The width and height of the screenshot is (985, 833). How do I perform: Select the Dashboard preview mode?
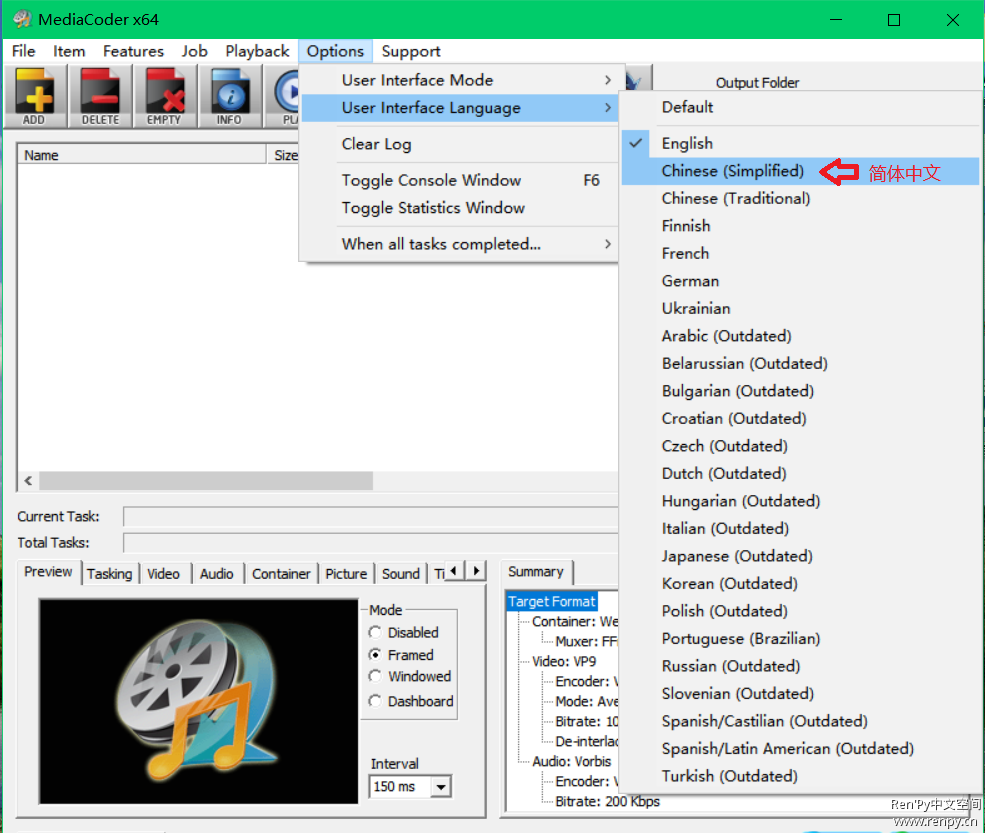[x=411, y=701]
